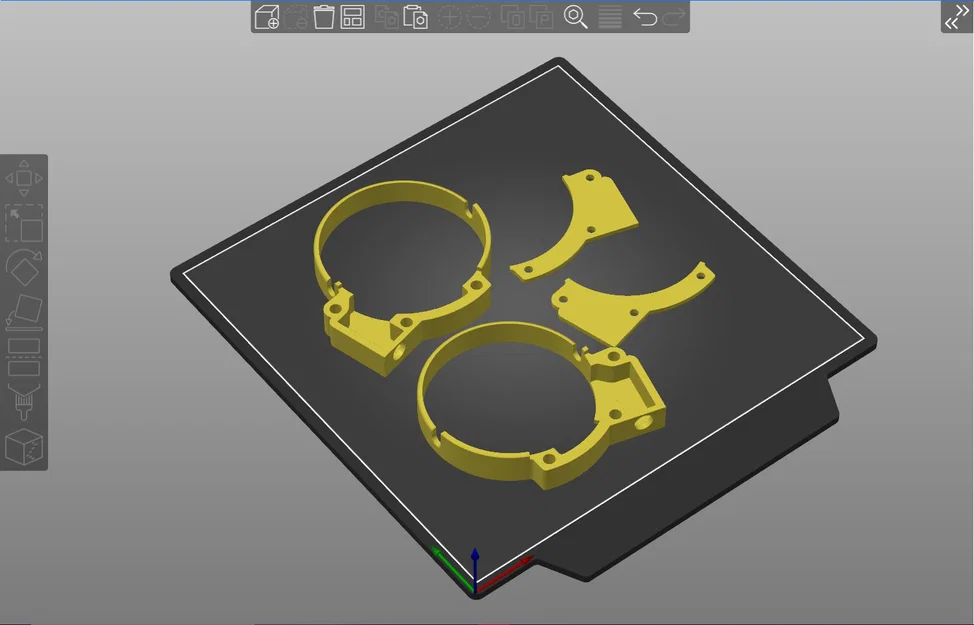Screen dimensions: 974x625
Task: Activate the Cut tool
Action: [24, 357]
